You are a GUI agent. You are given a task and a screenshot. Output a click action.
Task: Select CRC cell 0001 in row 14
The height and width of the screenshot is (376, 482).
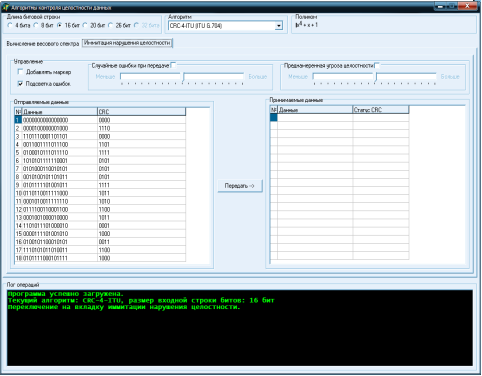(x=141, y=226)
